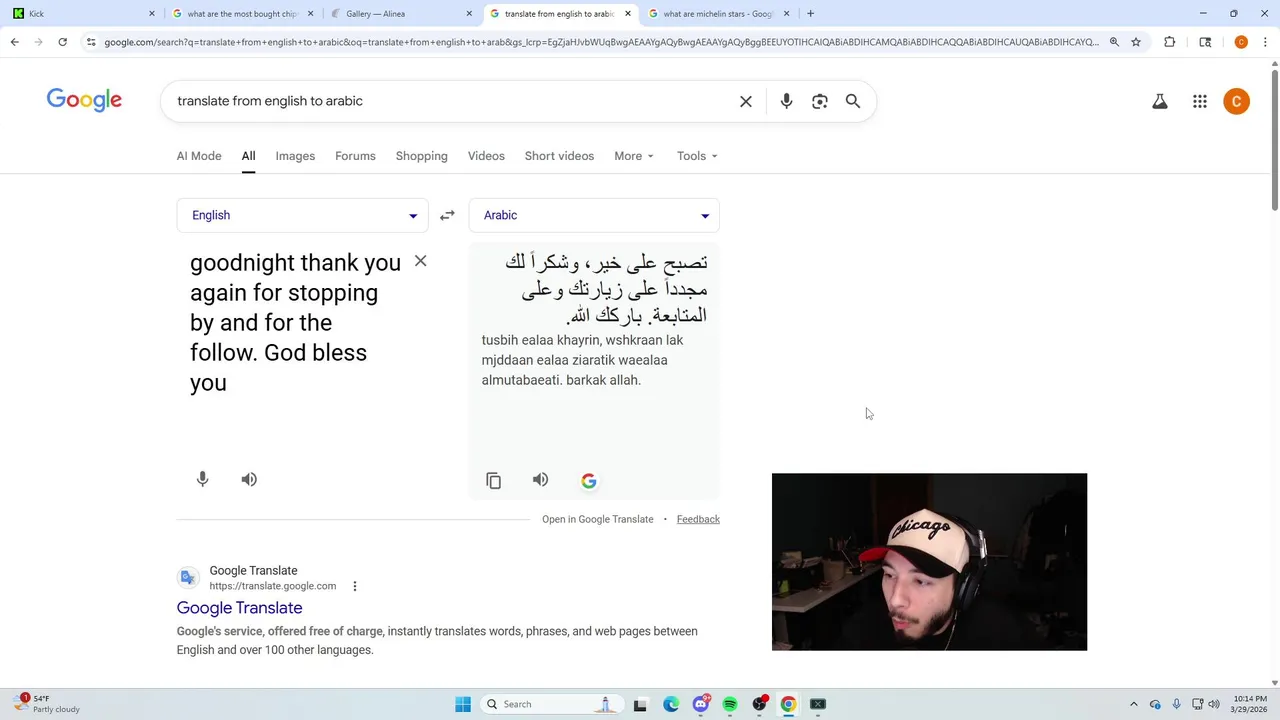Expand the Tools options
Screen dimensions: 1280x720
point(697,156)
